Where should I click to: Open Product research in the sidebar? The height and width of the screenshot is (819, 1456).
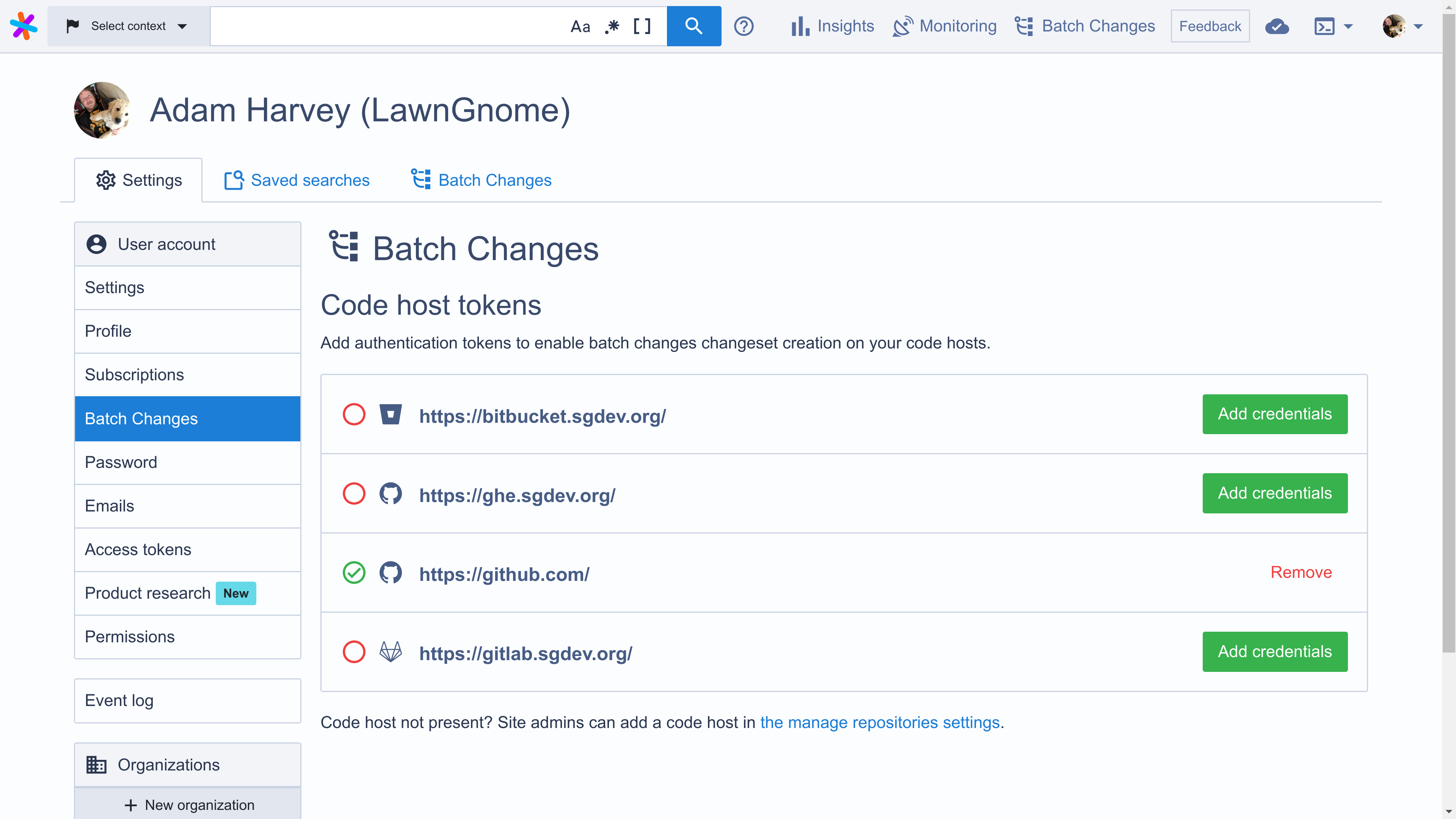(x=188, y=593)
